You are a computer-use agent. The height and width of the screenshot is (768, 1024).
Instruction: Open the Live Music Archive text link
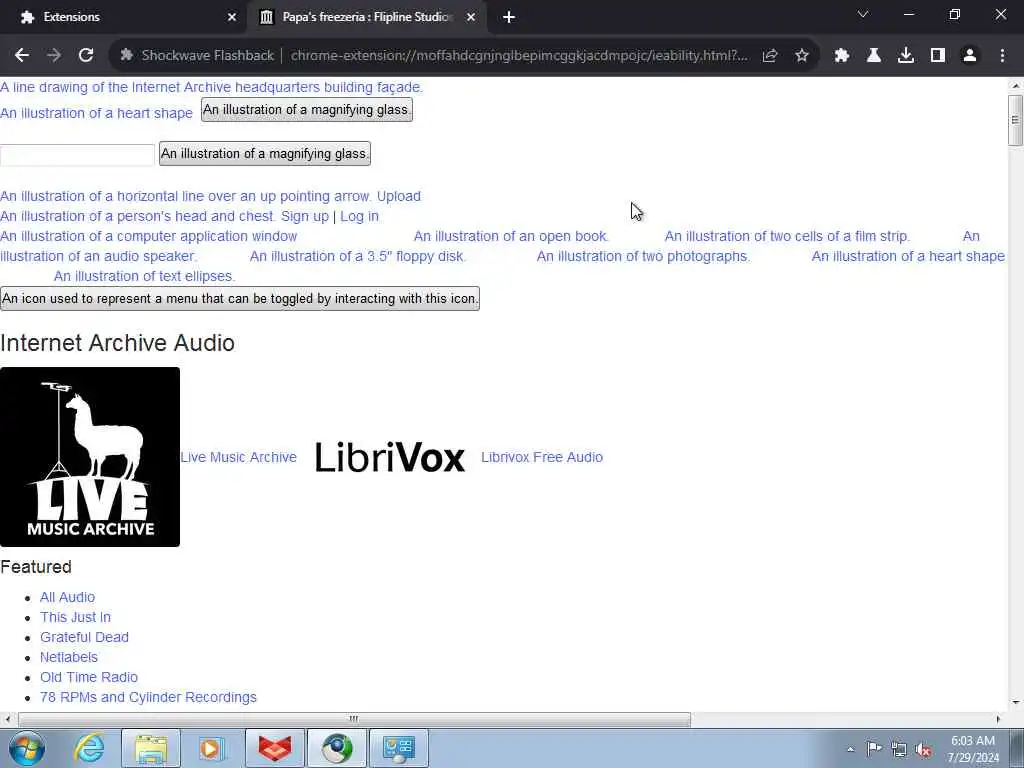[238, 457]
